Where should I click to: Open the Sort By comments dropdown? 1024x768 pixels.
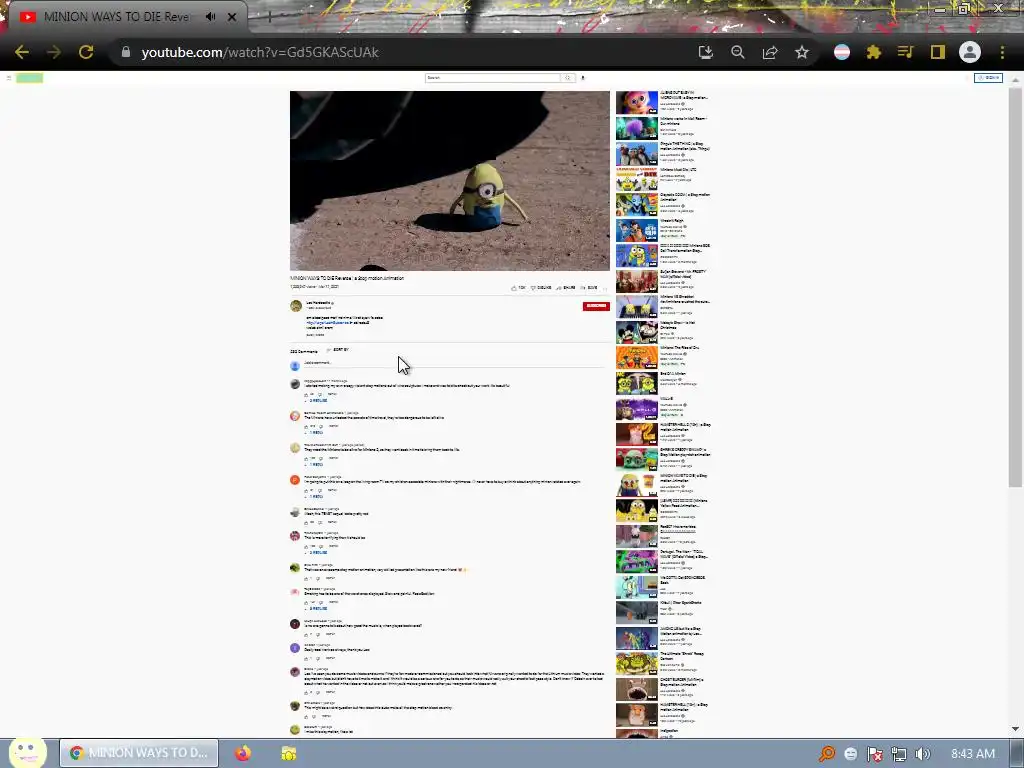[x=338, y=350]
